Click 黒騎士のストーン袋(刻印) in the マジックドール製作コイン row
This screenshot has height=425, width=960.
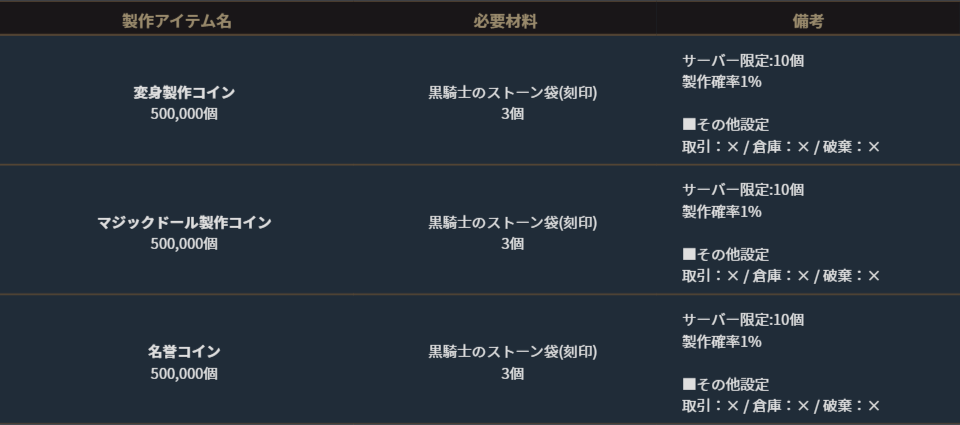512,223
